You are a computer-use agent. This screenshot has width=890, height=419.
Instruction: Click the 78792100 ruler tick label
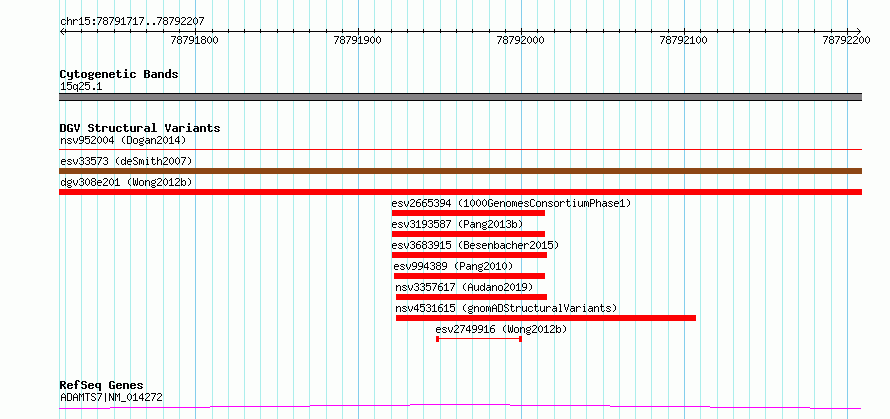coord(684,40)
